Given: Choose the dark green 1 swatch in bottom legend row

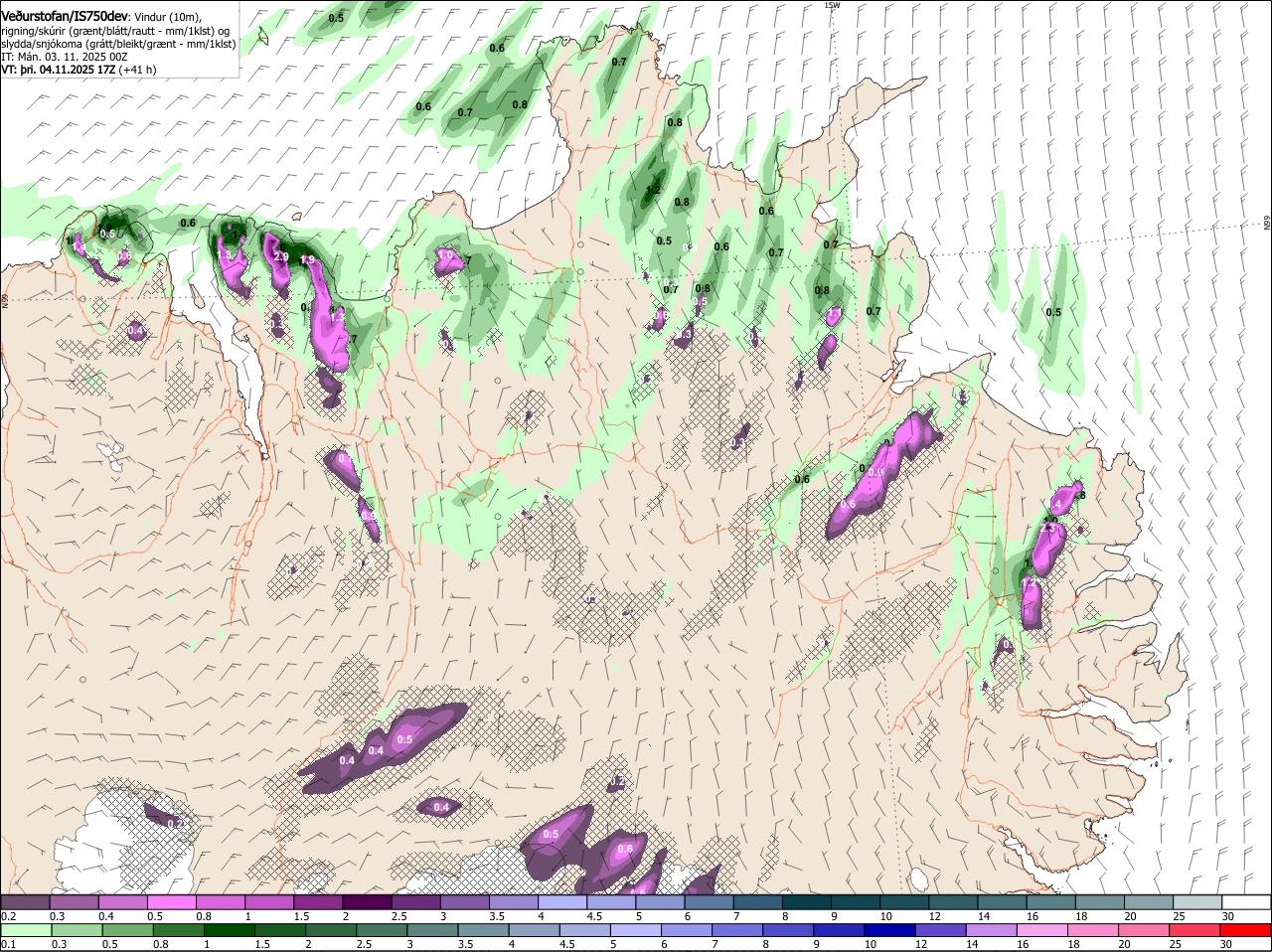Looking at the screenshot, I should 231,931.
